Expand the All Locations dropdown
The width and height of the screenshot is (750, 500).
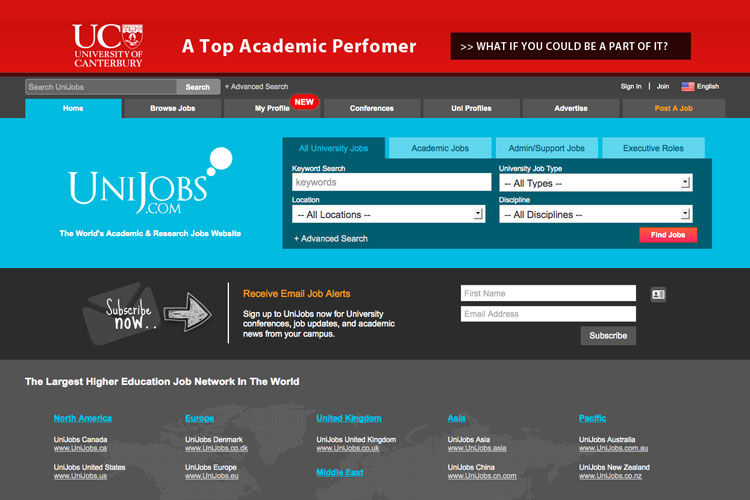(388, 214)
